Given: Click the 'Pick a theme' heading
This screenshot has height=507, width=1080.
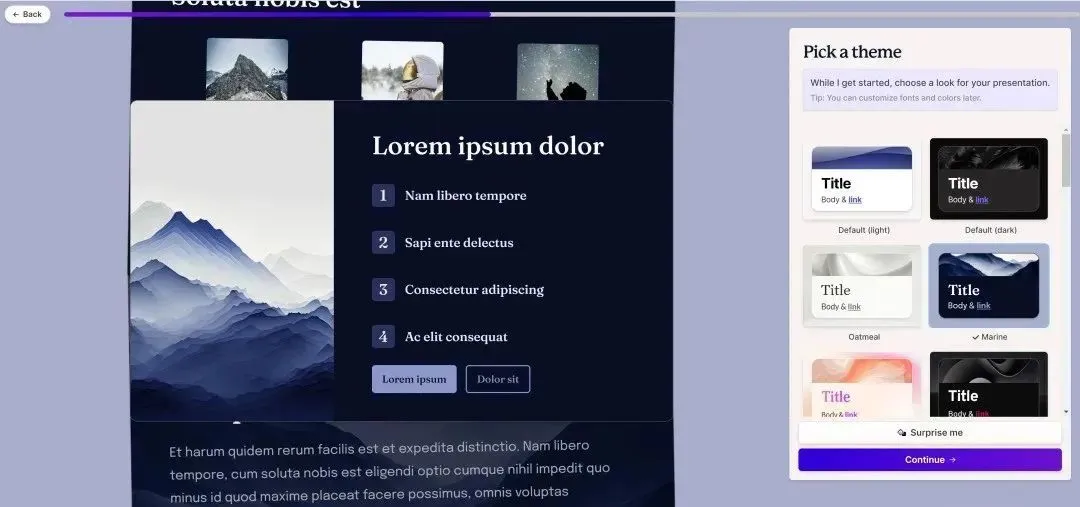Looking at the screenshot, I should tap(852, 52).
